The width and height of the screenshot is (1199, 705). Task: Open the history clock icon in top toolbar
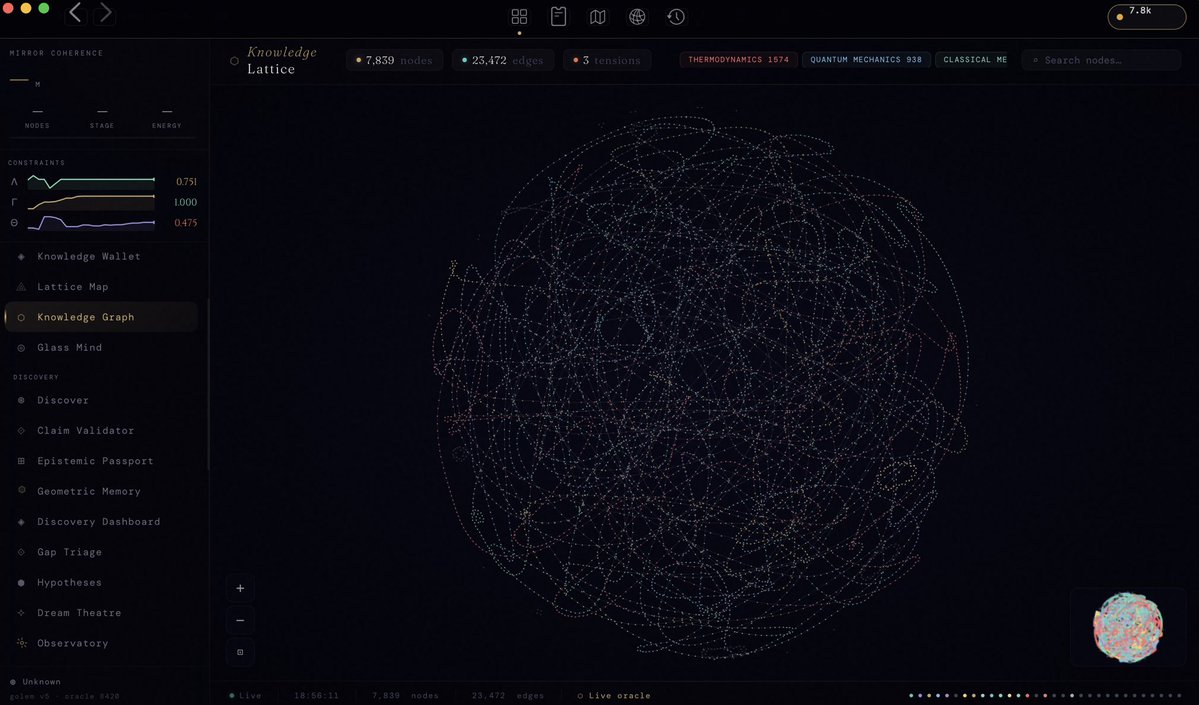coord(676,17)
